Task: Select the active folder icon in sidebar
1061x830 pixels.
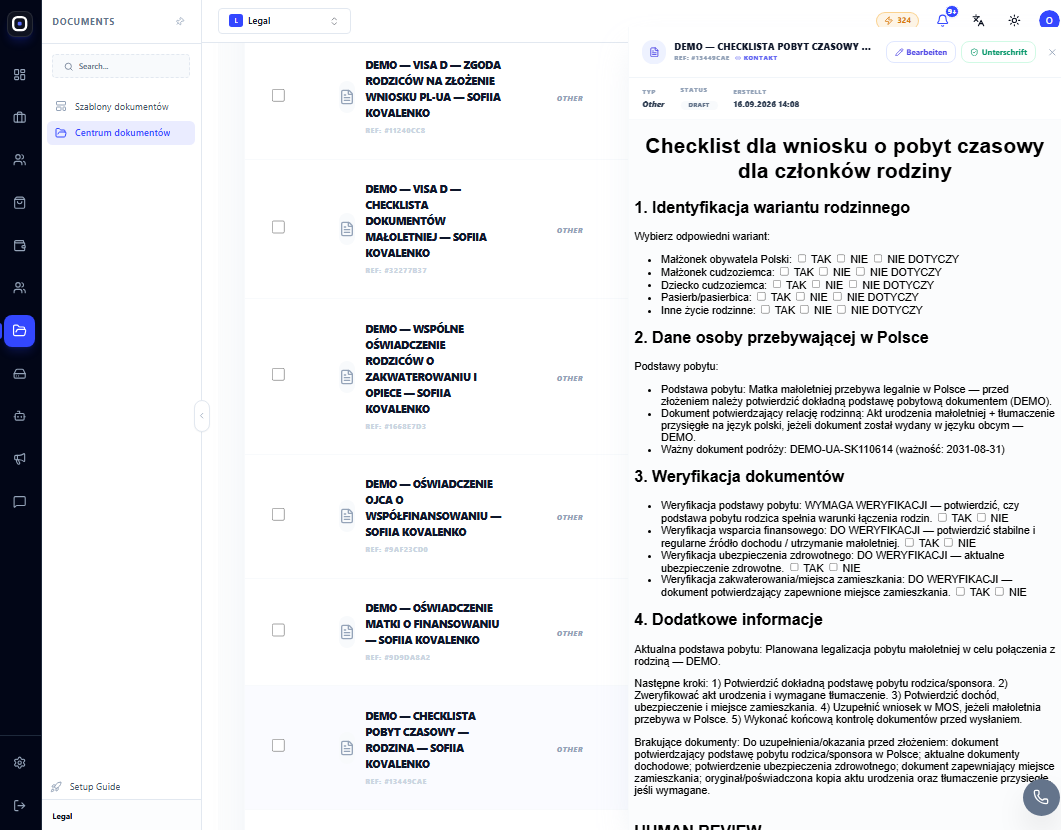Action: tap(20, 331)
